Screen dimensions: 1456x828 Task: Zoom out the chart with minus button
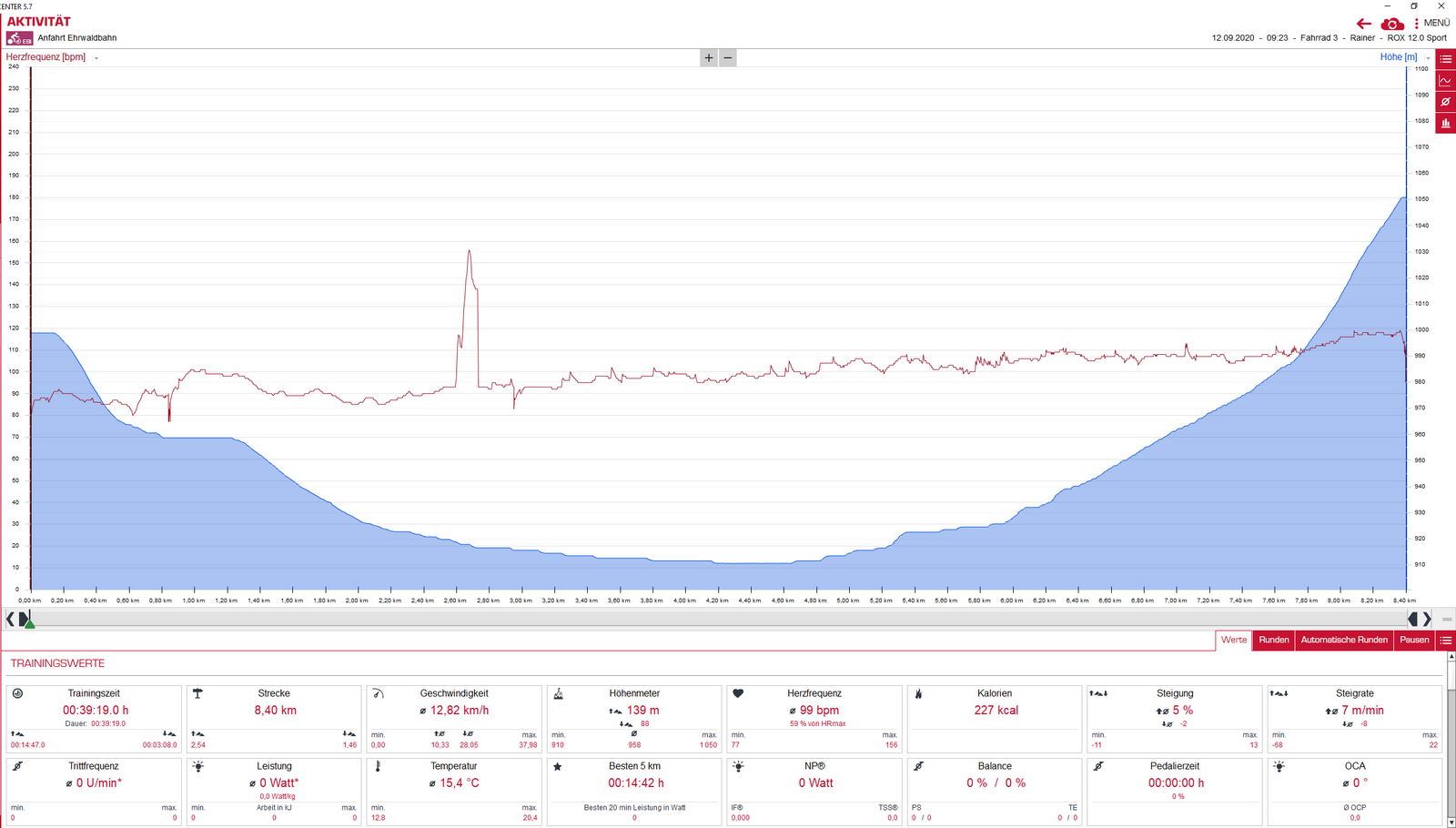pos(728,58)
